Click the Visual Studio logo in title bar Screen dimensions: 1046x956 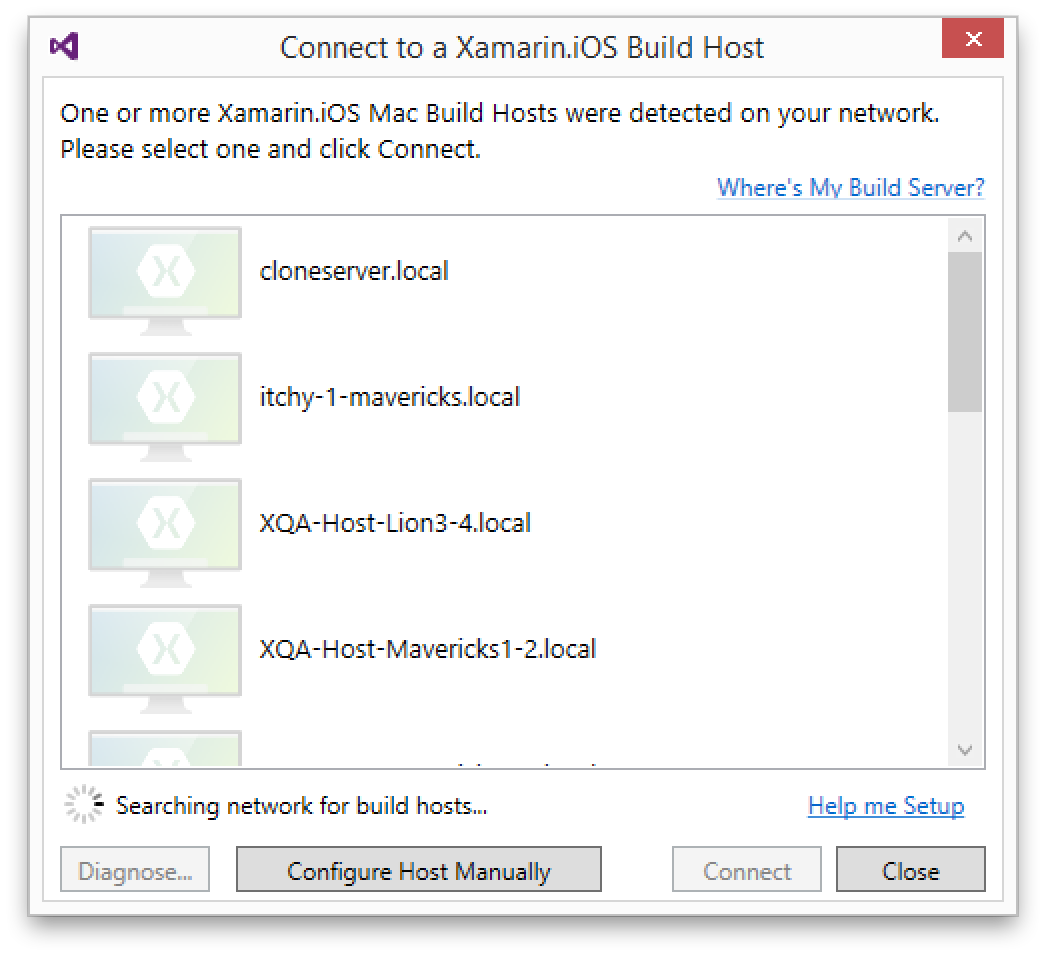tap(65, 46)
